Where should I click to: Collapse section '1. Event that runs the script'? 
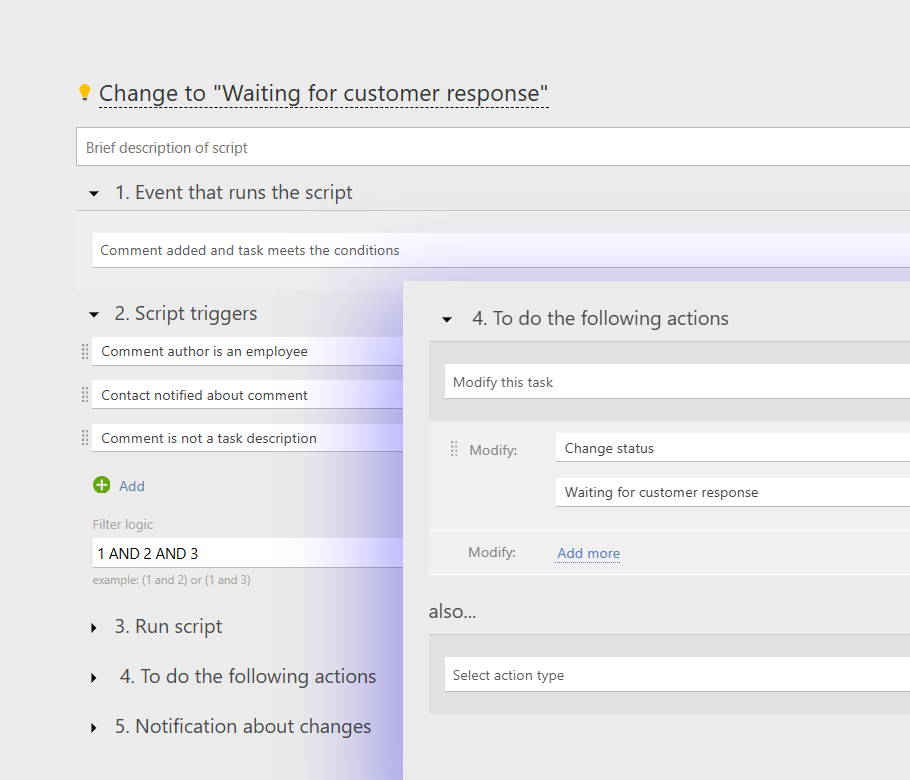coord(93,193)
